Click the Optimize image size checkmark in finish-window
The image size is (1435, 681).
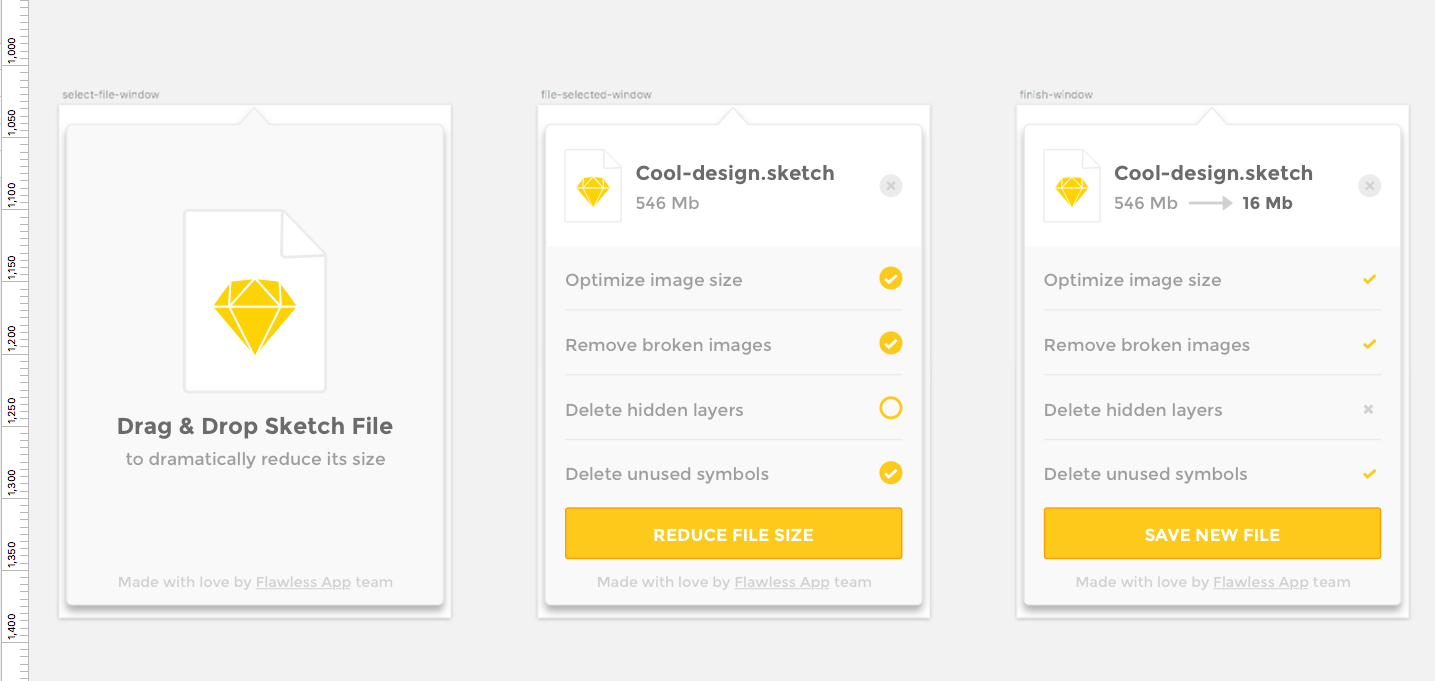click(x=1369, y=279)
